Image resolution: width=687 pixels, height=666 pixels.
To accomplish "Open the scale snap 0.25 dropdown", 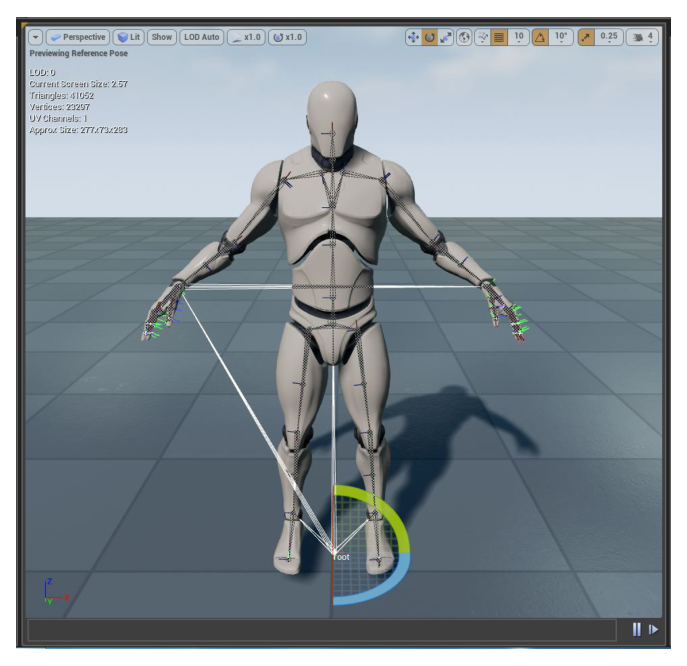I will click(x=609, y=37).
